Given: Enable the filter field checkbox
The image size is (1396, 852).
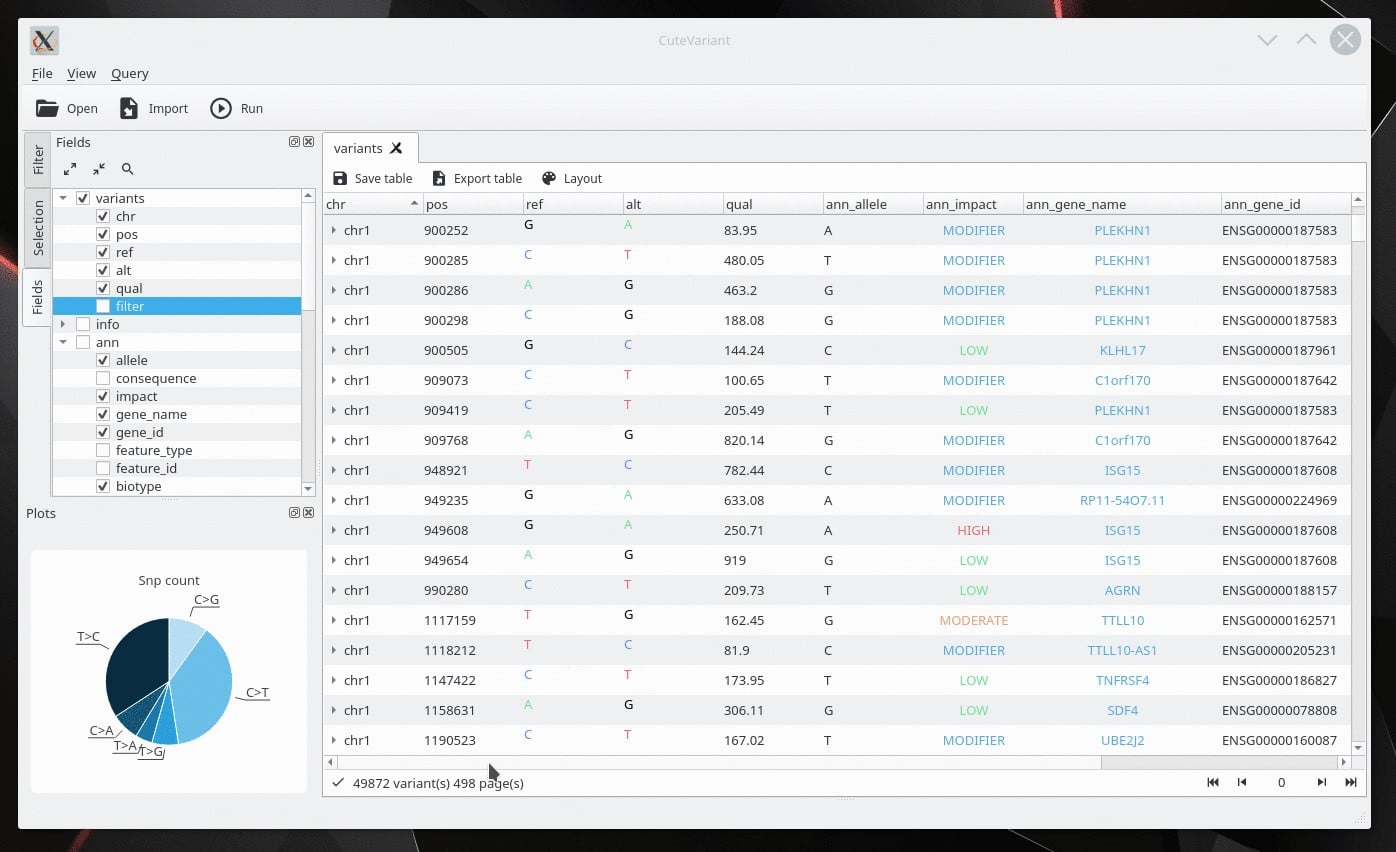Looking at the screenshot, I should (103, 306).
